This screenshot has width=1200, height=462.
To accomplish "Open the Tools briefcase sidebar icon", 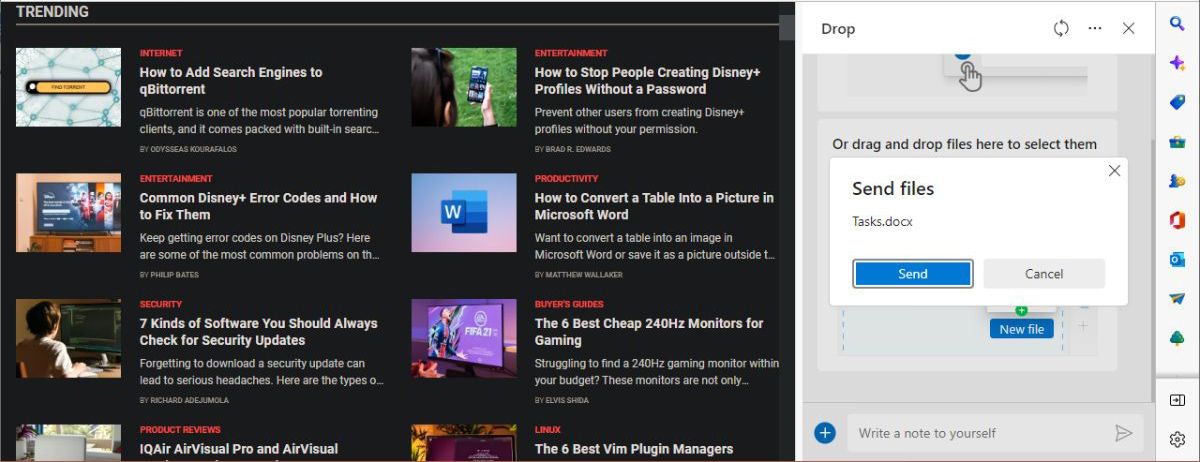I will pyautogui.click(x=1177, y=142).
